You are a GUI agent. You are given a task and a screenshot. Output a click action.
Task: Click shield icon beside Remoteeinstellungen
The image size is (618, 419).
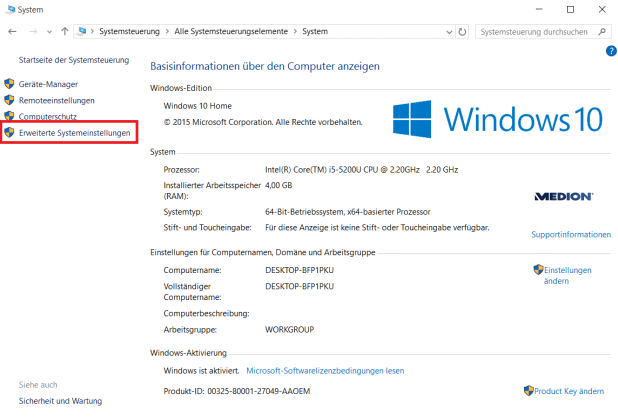point(9,100)
